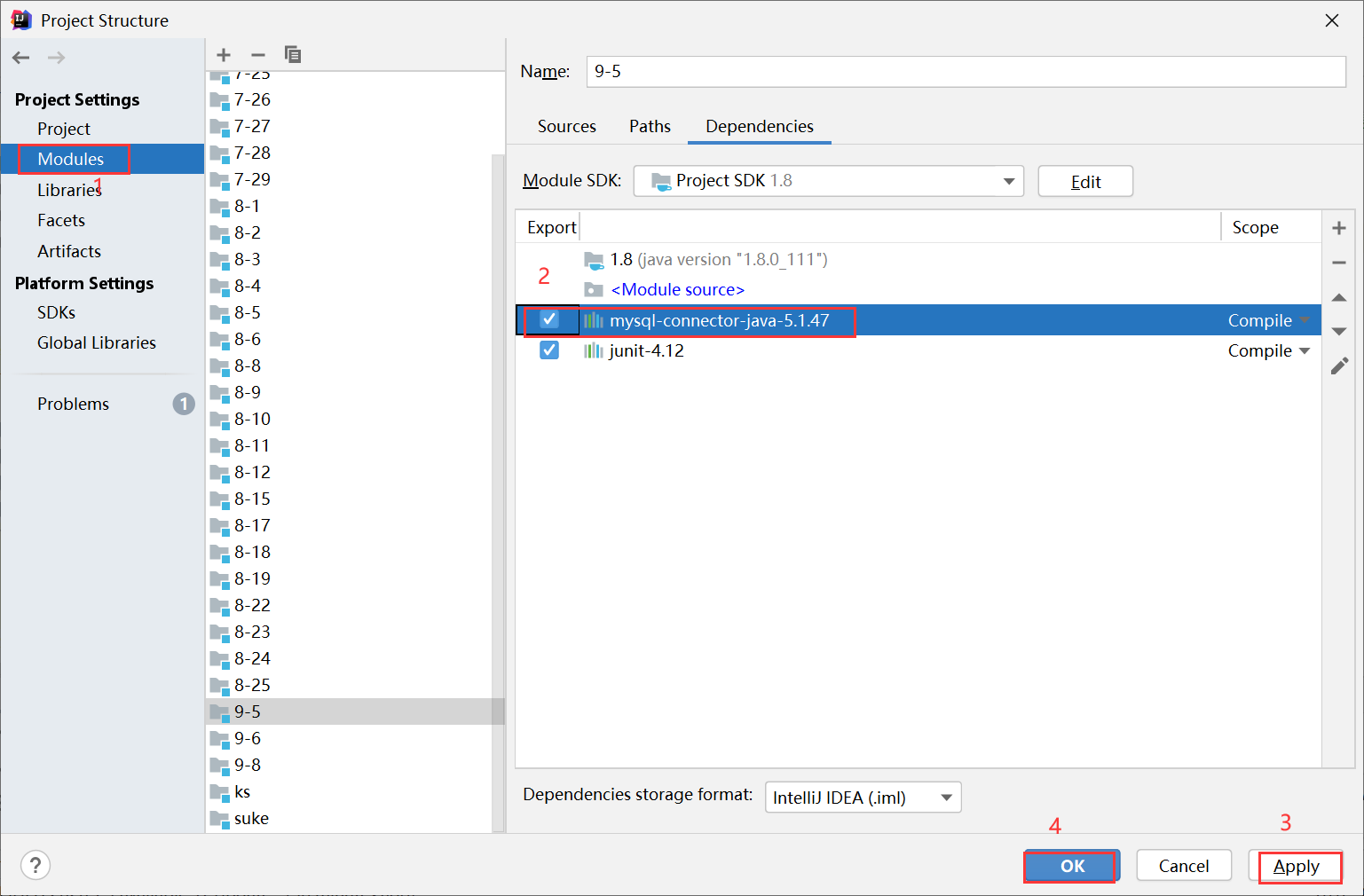Open the Problems section
The image size is (1364, 896).
73,404
